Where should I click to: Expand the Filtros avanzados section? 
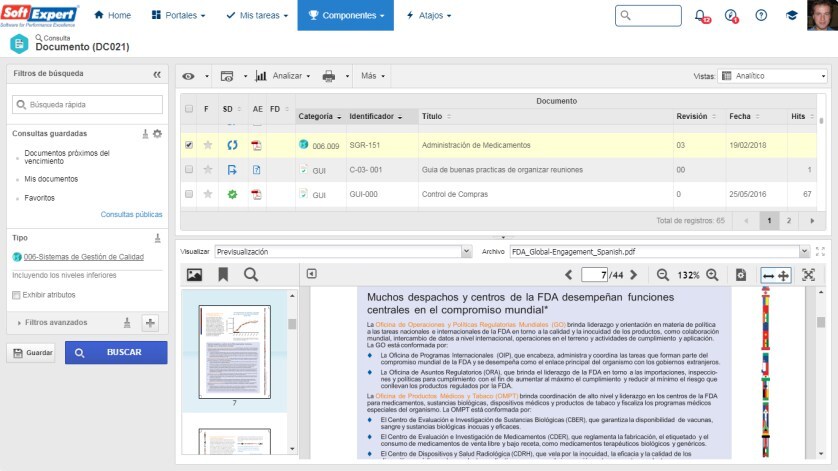(x=20, y=322)
